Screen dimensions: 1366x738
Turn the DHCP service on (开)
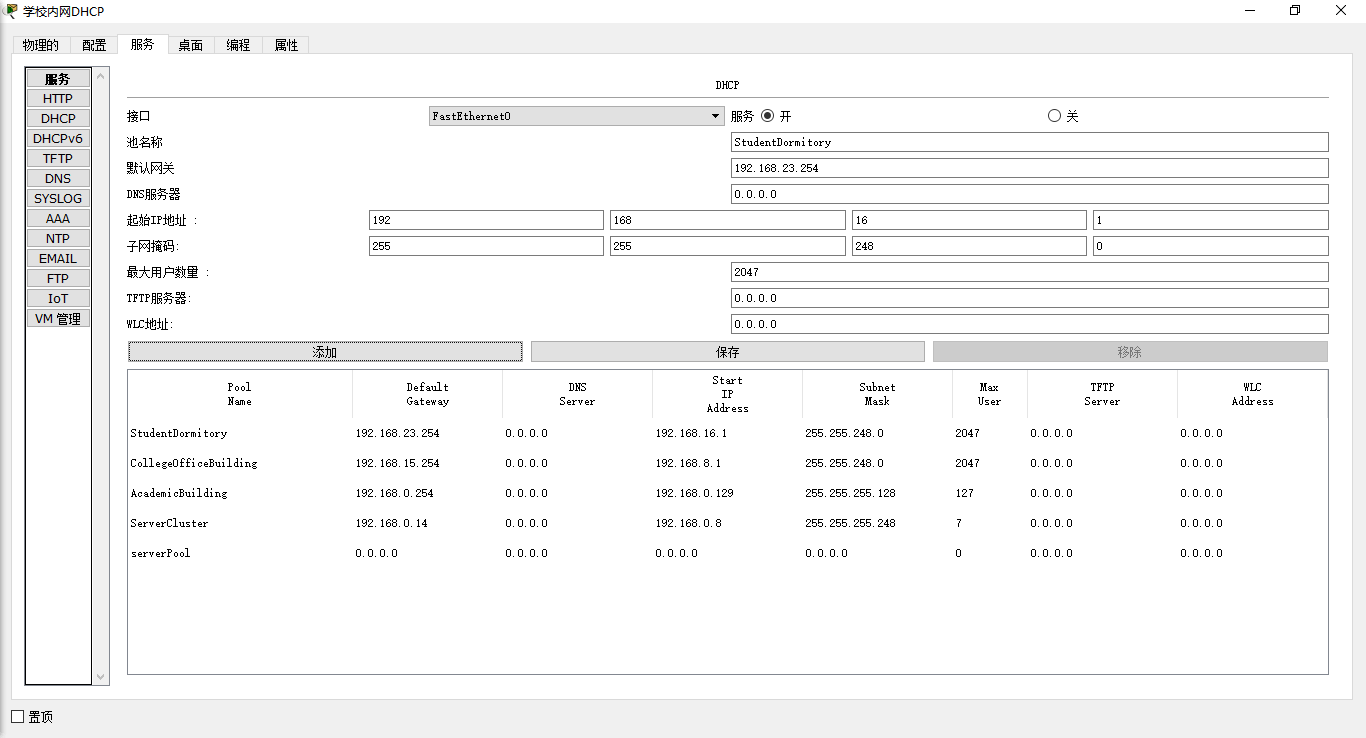point(768,116)
